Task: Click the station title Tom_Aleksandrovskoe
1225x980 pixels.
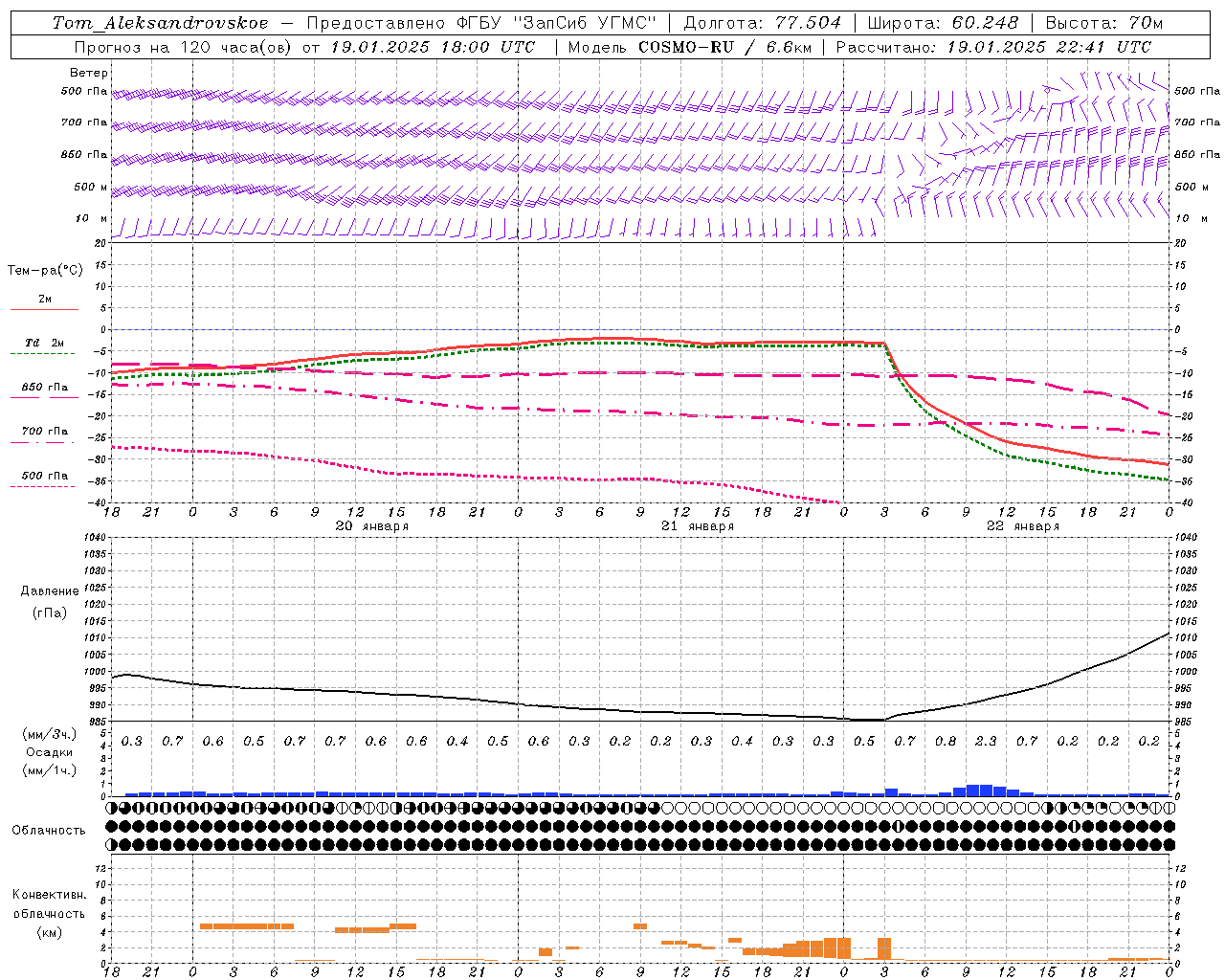Action: pyautogui.click(x=161, y=23)
